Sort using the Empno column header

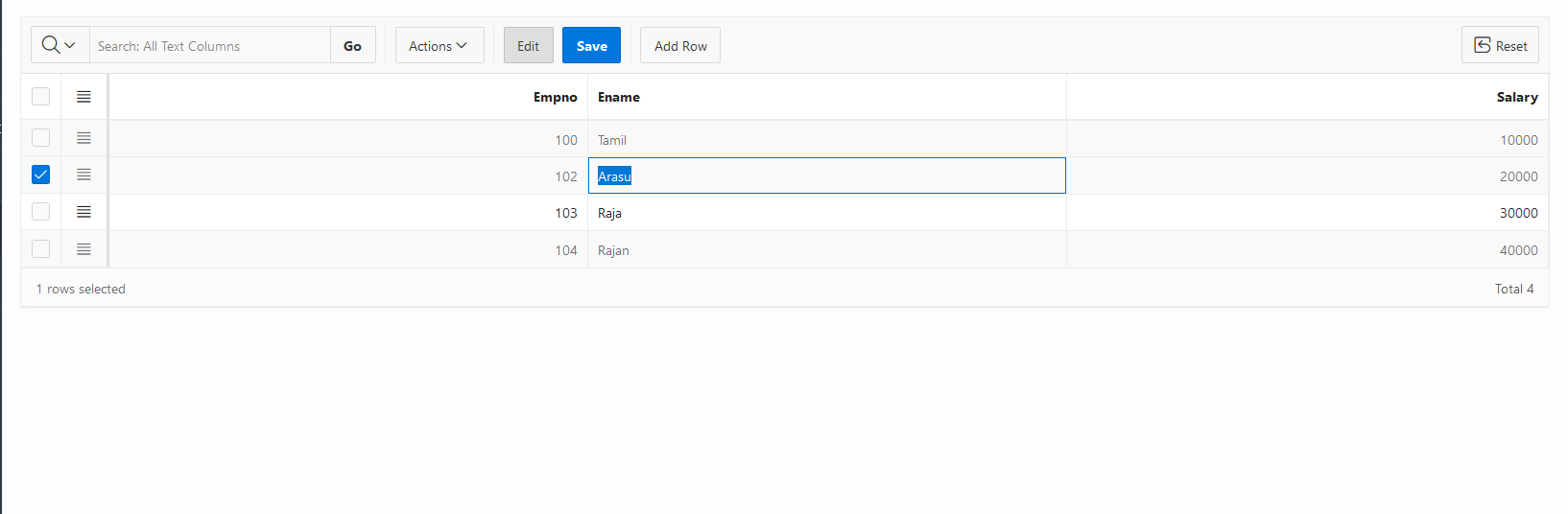click(x=555, y=97)
